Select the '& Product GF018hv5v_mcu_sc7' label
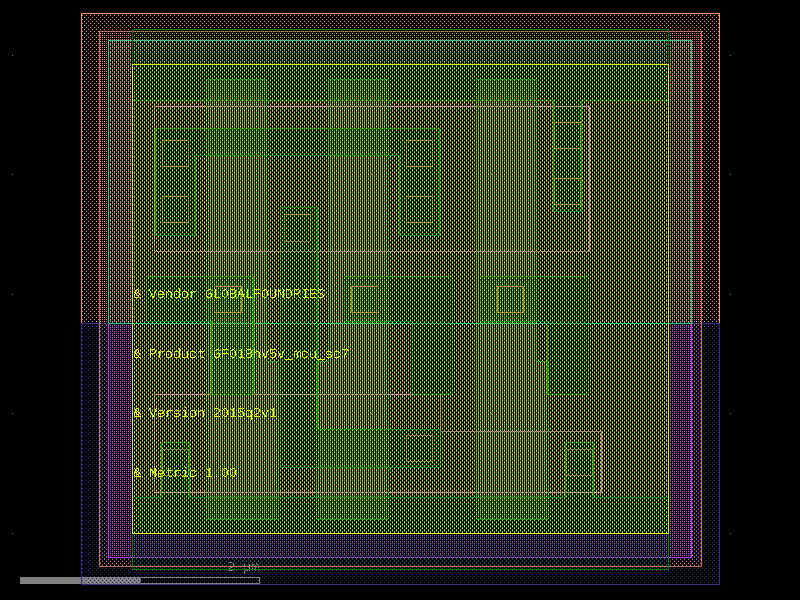Image resolution: width=800 pixels, height=600 pixels. (x=241, y=354)
